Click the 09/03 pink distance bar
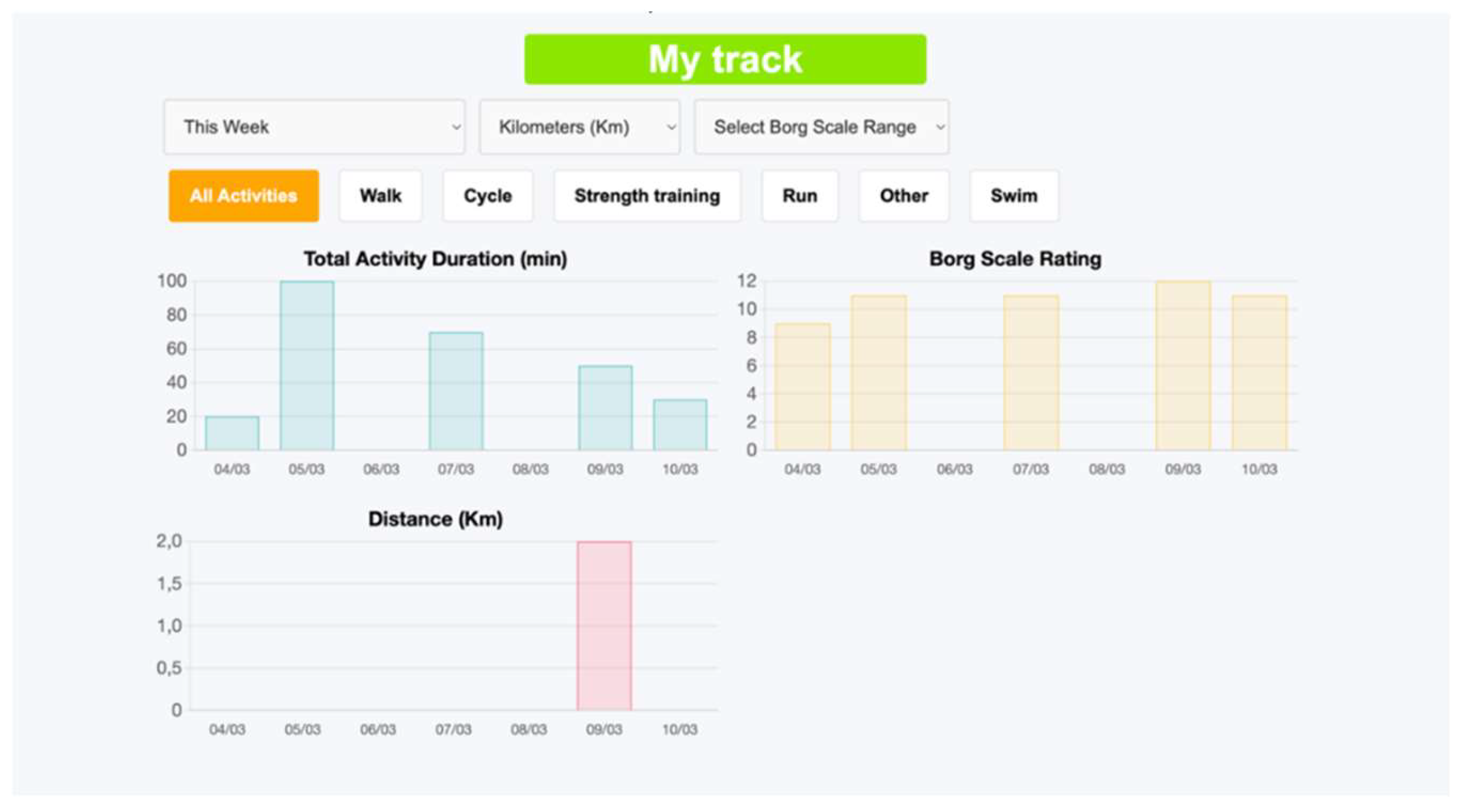Image resolution: width=1463 pixels, height=812 pixels. point(604,626)
